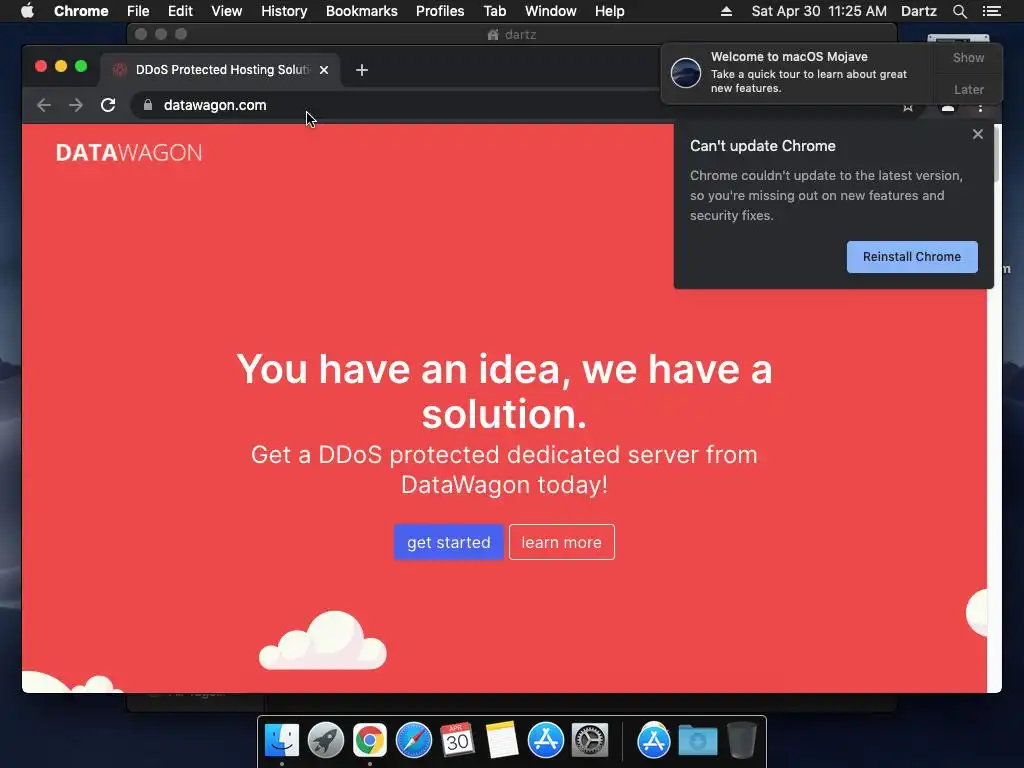Screen dimensions: 1024x768
Task: Reload the datawagon.com page
Action: tap(108, 105)
